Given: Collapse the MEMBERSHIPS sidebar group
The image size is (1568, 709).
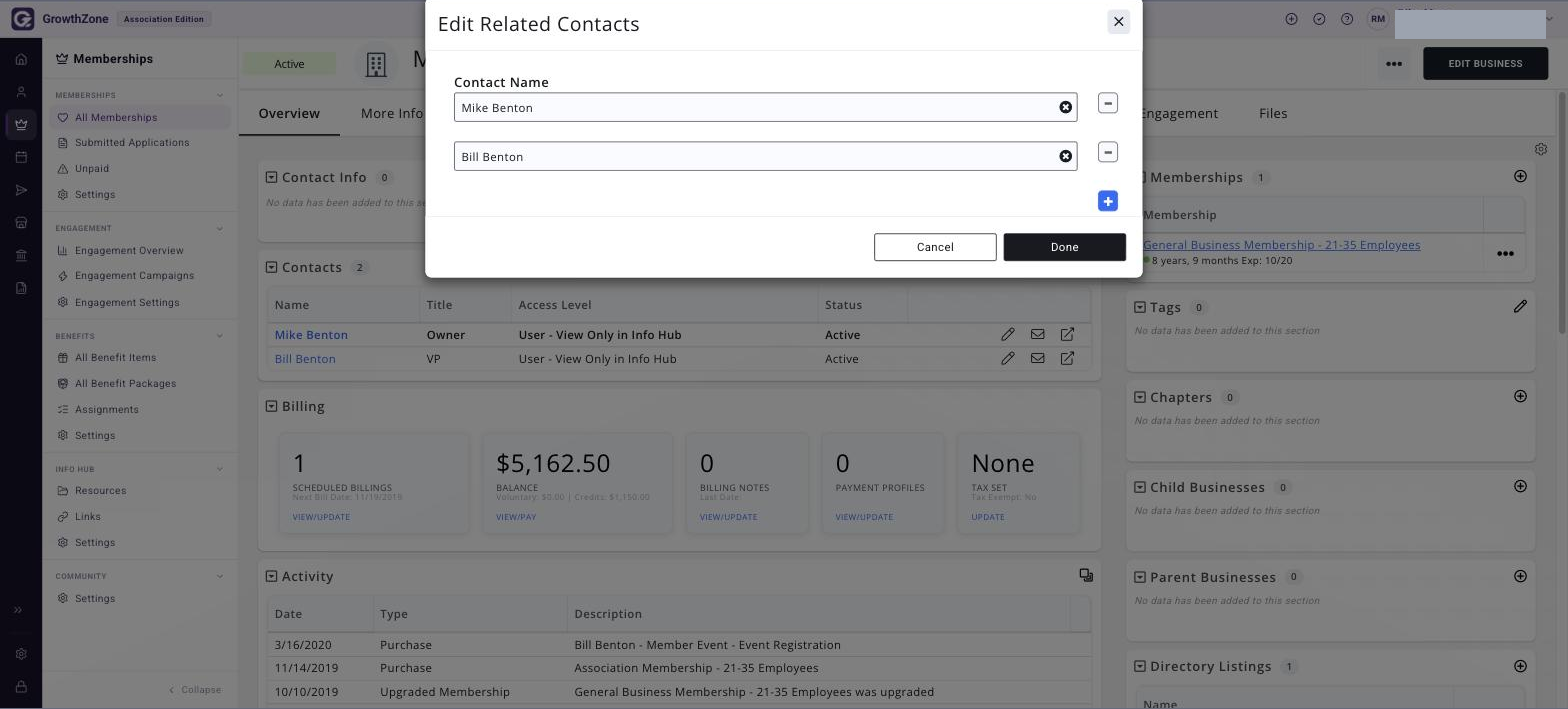Looking at the screenshot, I should tap(220, 95).
